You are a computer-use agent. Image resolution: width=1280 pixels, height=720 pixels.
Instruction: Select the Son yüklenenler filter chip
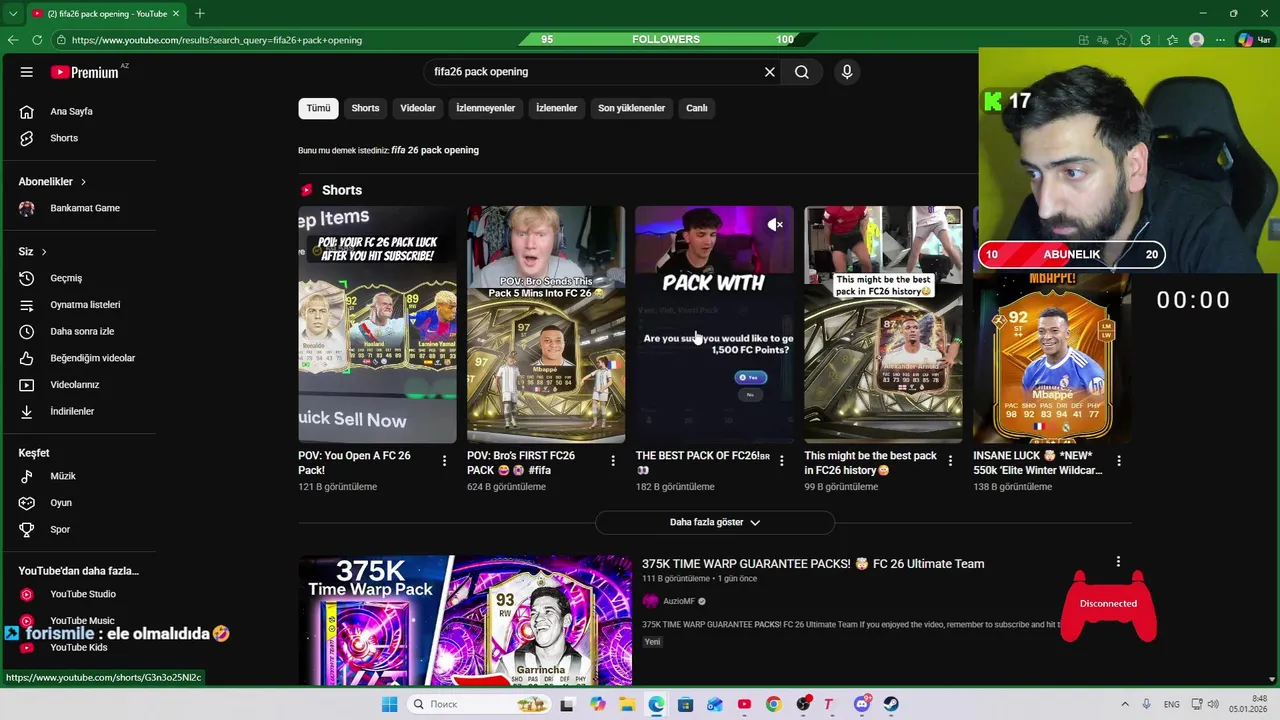pos(632,108)
